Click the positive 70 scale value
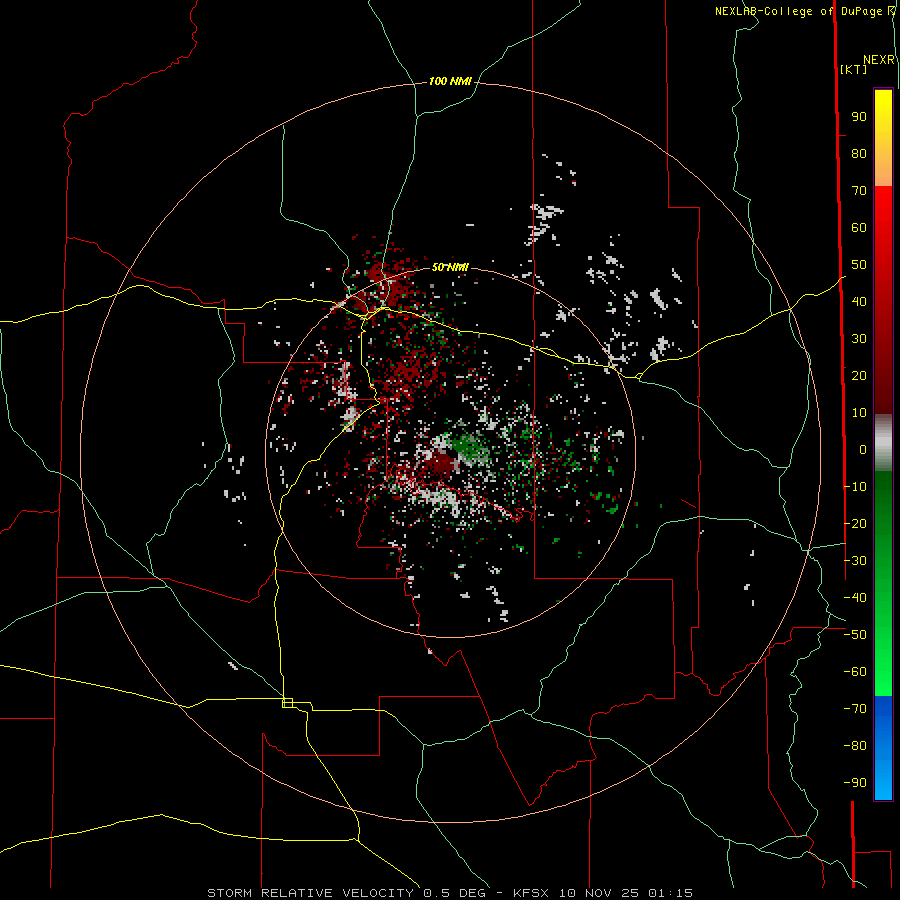 pyautogui.click(x=859, y=191)
